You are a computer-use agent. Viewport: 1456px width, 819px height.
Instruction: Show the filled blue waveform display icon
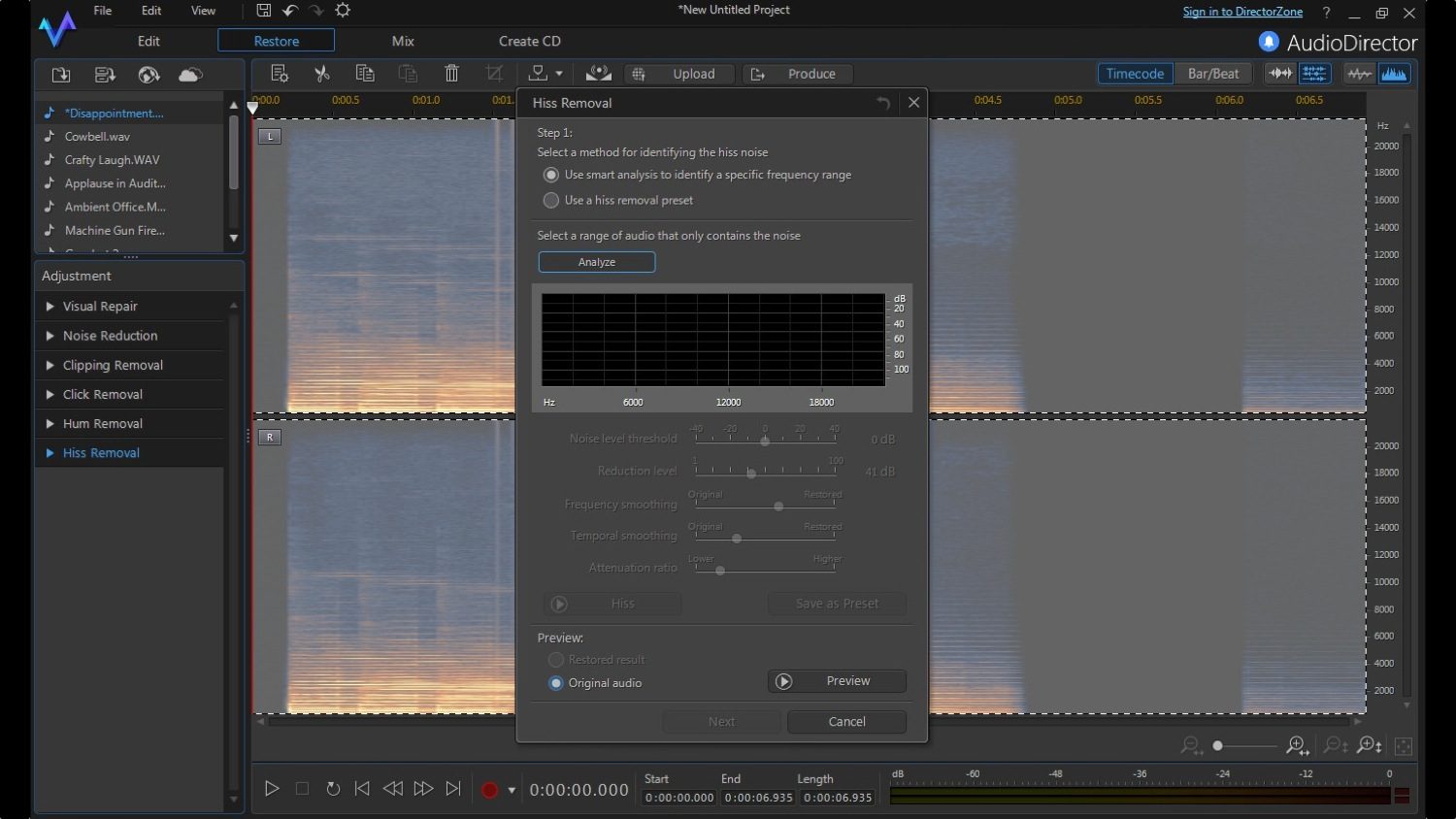pos(1394,74)
